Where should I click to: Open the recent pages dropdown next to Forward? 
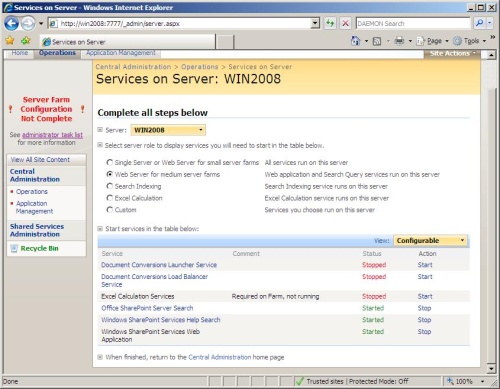[x=41, y=23]
